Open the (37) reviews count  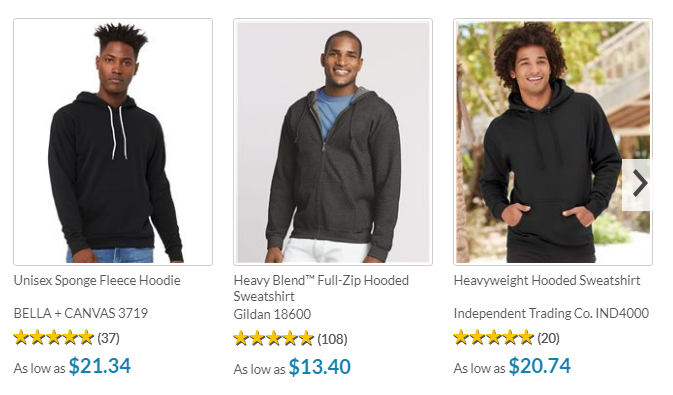pyautogui.click(x=108, y=338)
